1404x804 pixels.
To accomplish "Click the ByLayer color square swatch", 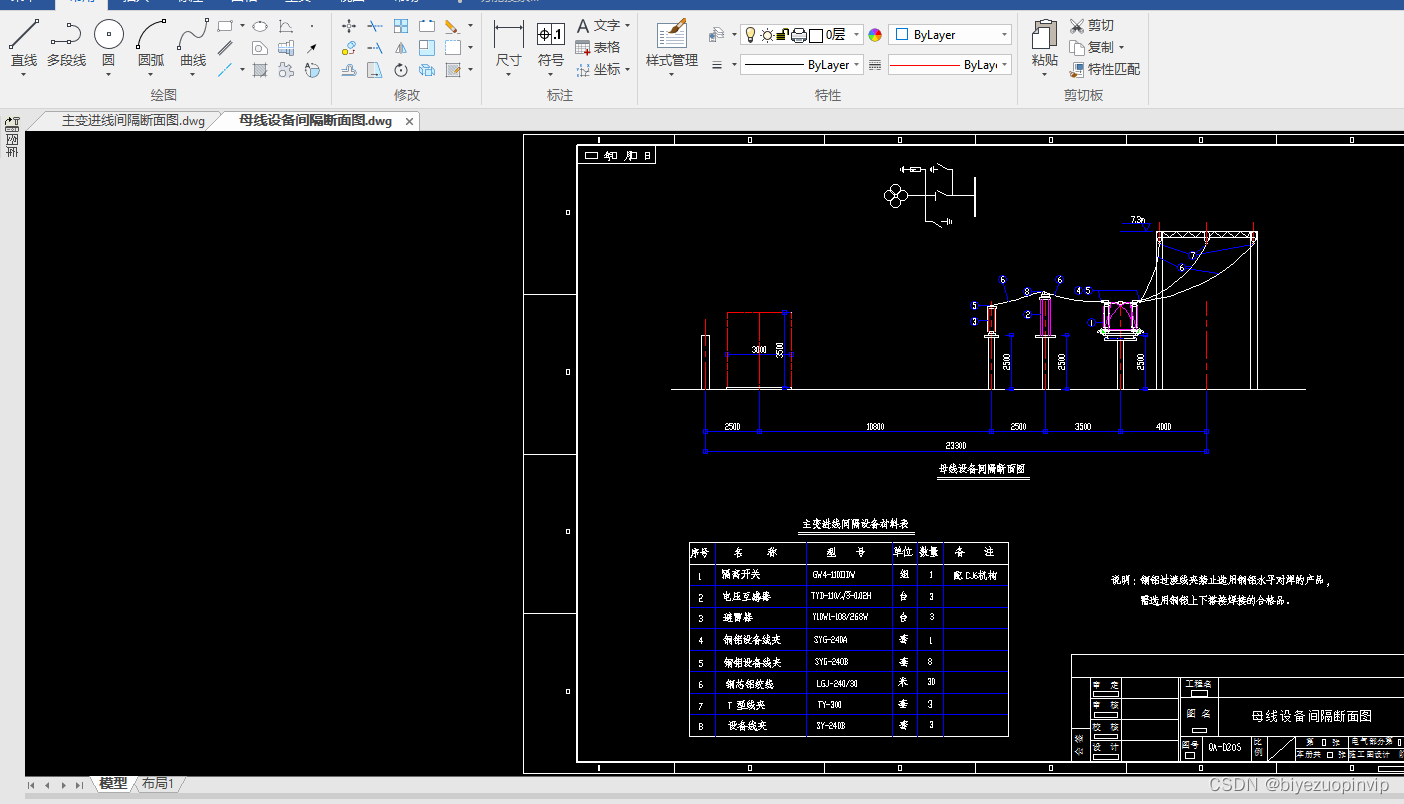I will (x=902, y=35).
